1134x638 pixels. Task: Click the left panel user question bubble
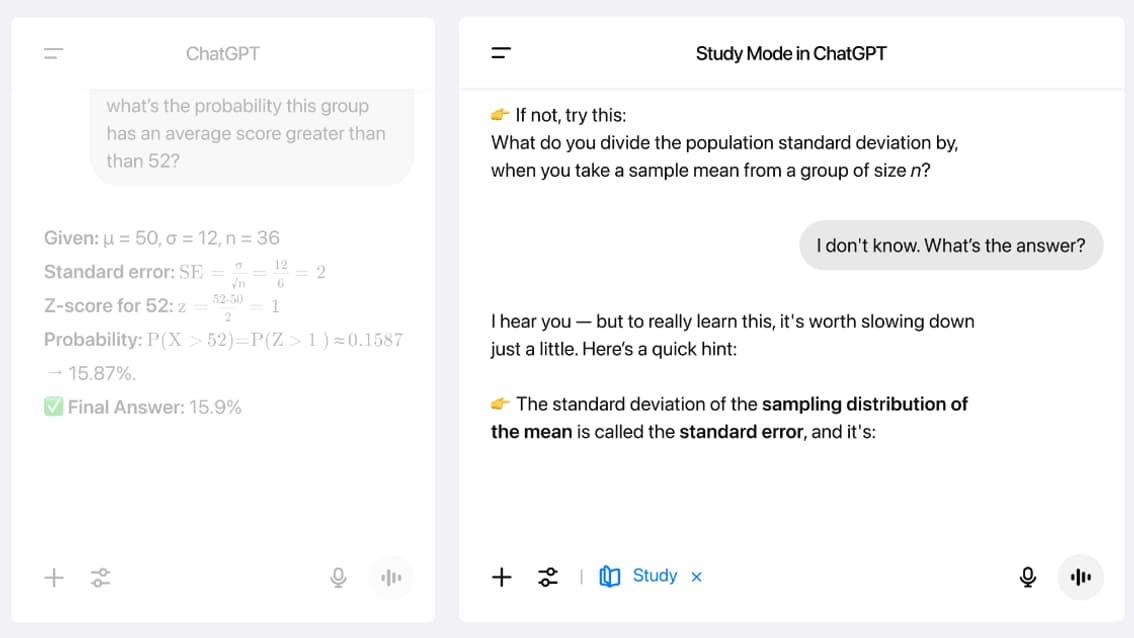[x=252, y=135]
